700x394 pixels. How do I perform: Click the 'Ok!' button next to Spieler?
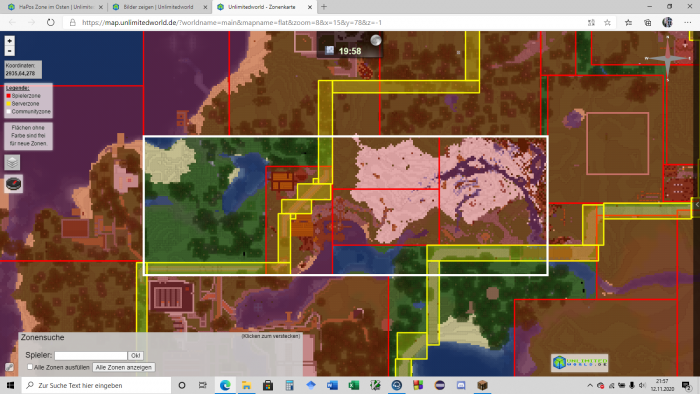135,356
